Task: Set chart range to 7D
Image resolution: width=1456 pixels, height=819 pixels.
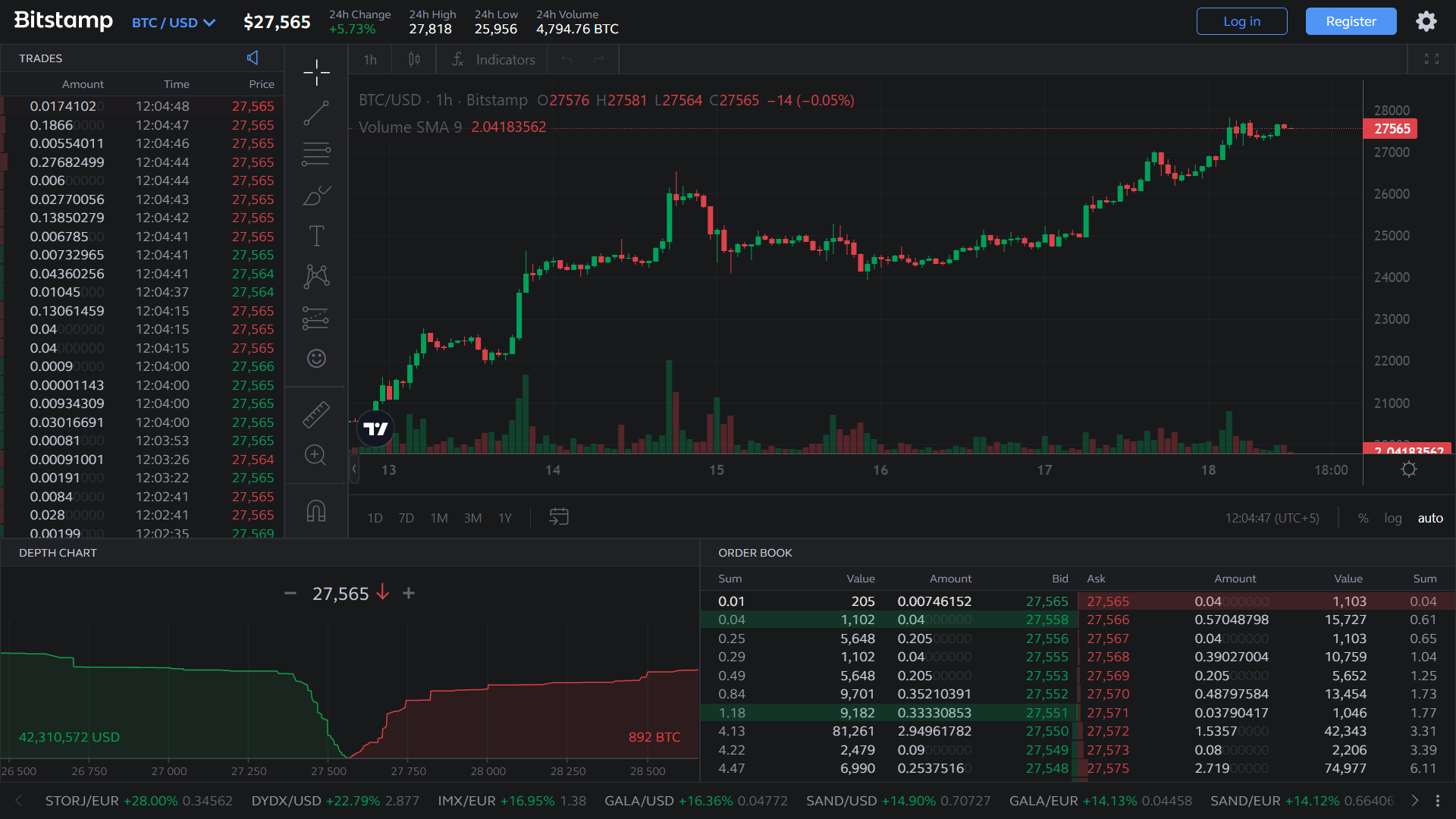Action: tap(406, 518)
